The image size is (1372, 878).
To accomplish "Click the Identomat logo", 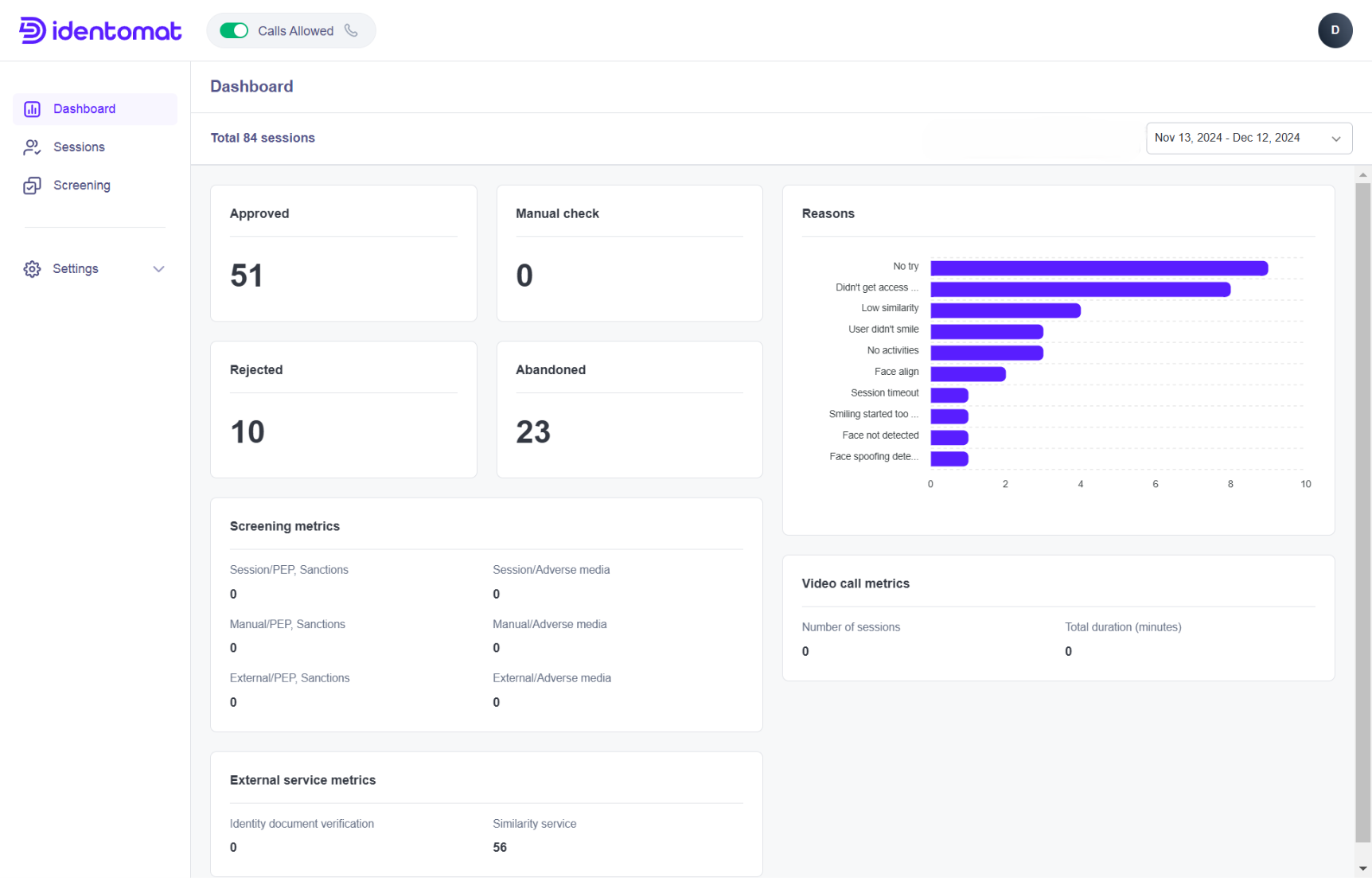I will 100,30.
